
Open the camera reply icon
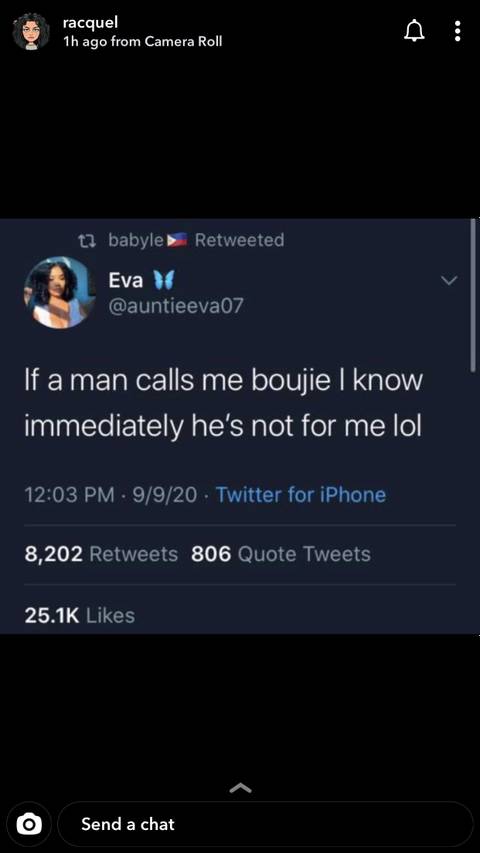tap(26, 824)
